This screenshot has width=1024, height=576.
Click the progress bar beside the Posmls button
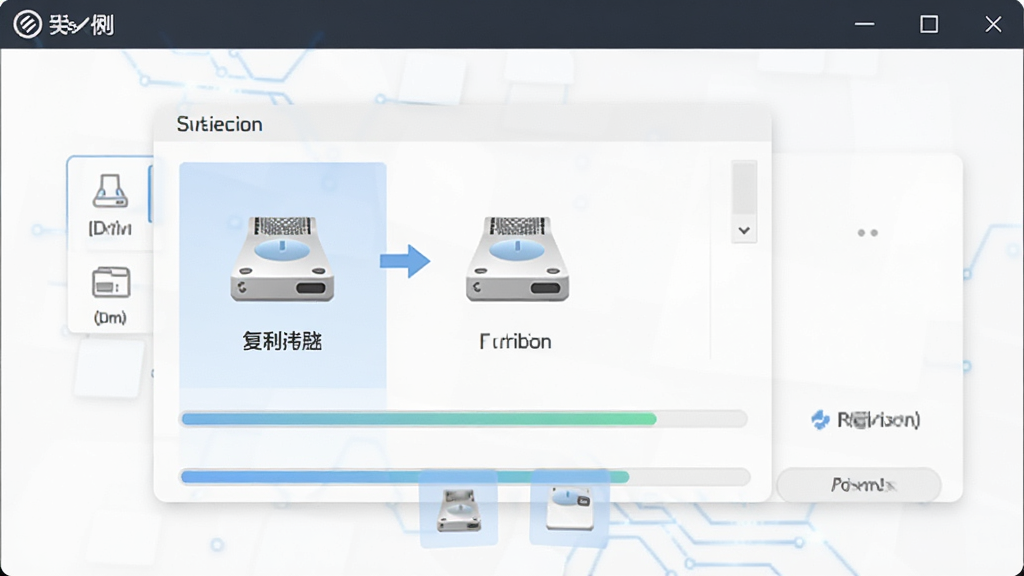(x=465, y=477)
